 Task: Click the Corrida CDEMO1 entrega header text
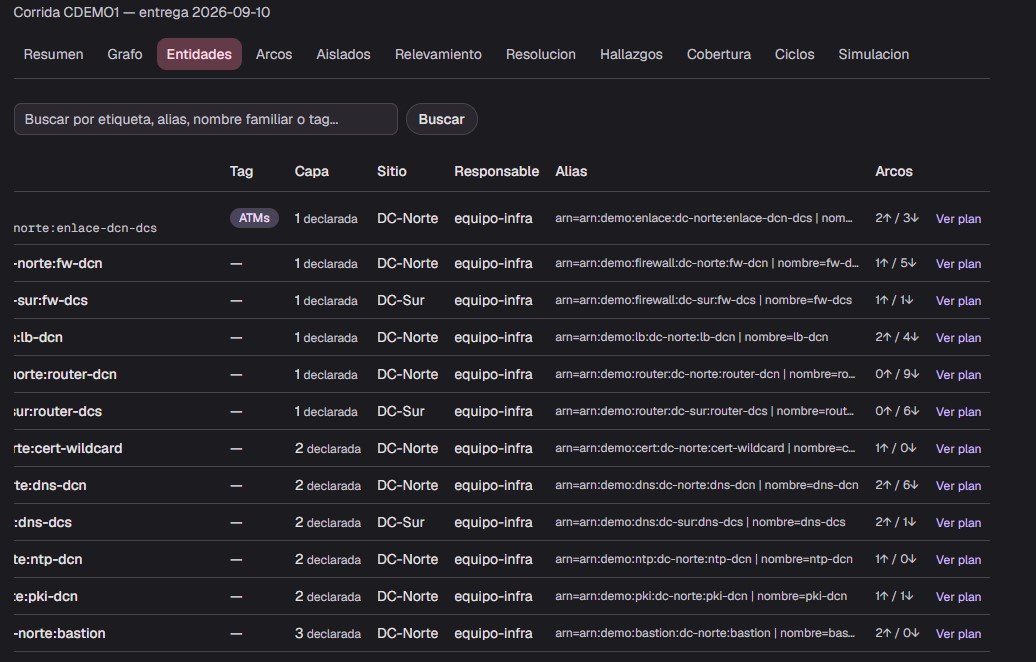point(141,12)
